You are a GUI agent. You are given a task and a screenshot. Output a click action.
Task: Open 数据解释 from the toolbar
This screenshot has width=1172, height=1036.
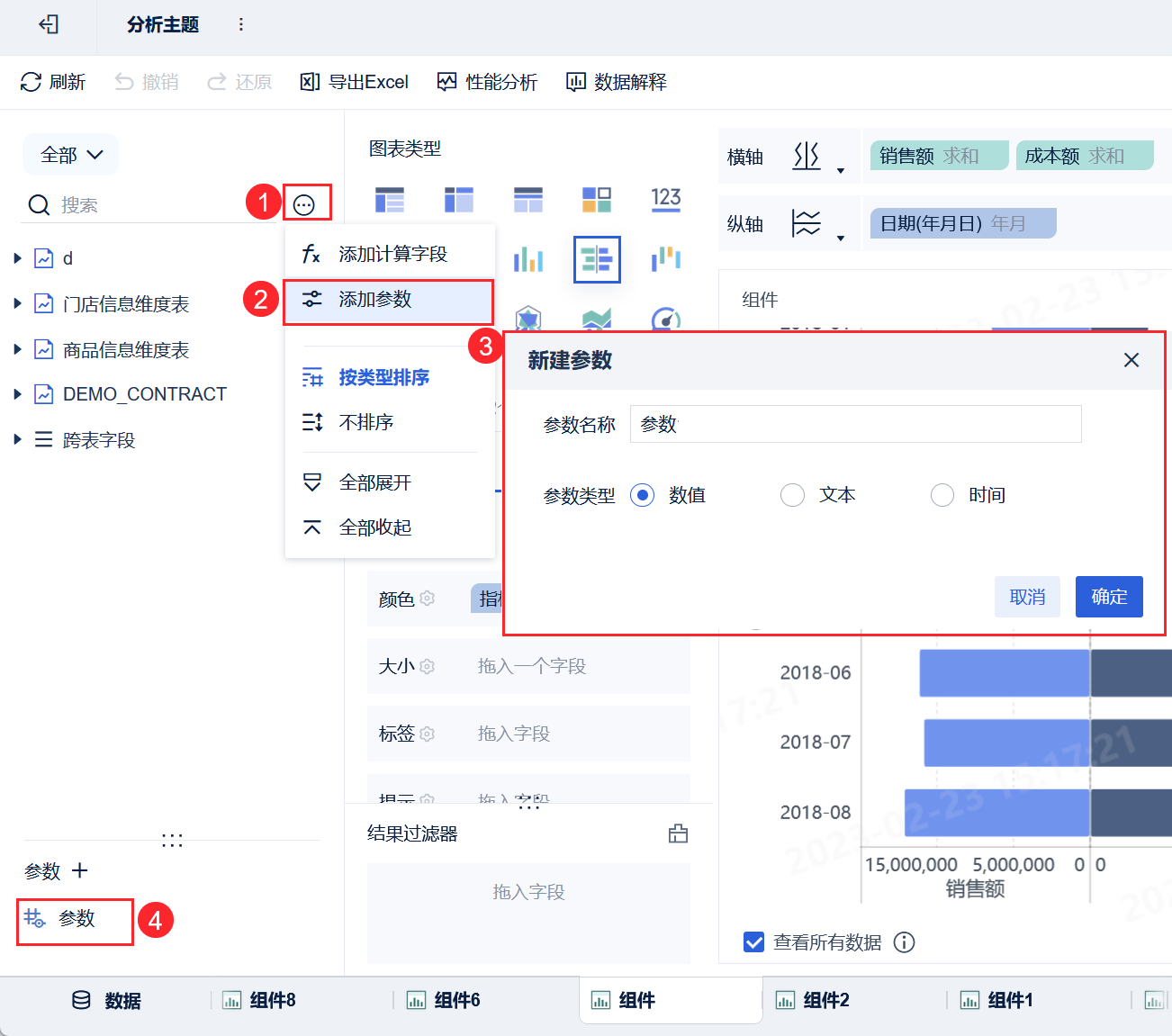coord(617,82)
